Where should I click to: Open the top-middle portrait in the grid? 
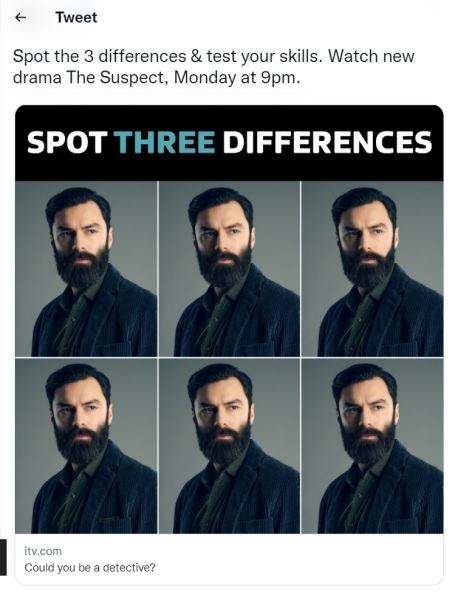pyautogui.click(x=230, y=269)
